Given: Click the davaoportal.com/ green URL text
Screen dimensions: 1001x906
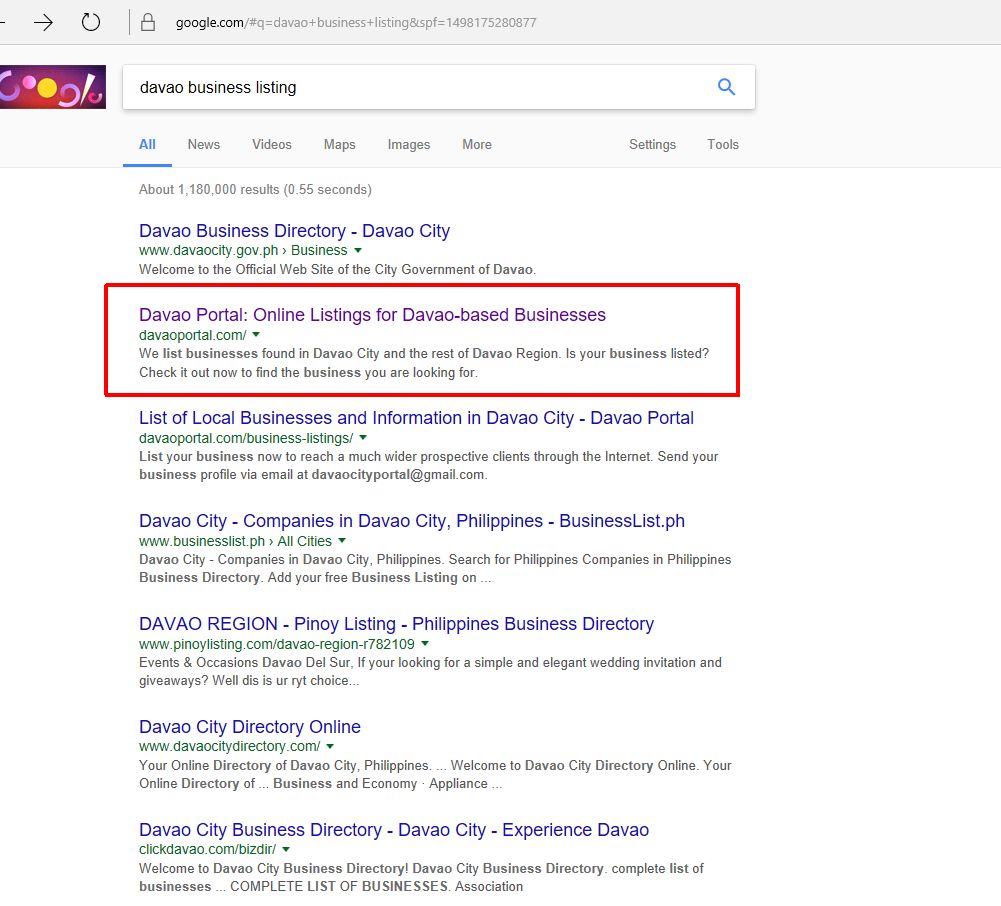Looking at the screenshot, I should [x=193, y=335].
